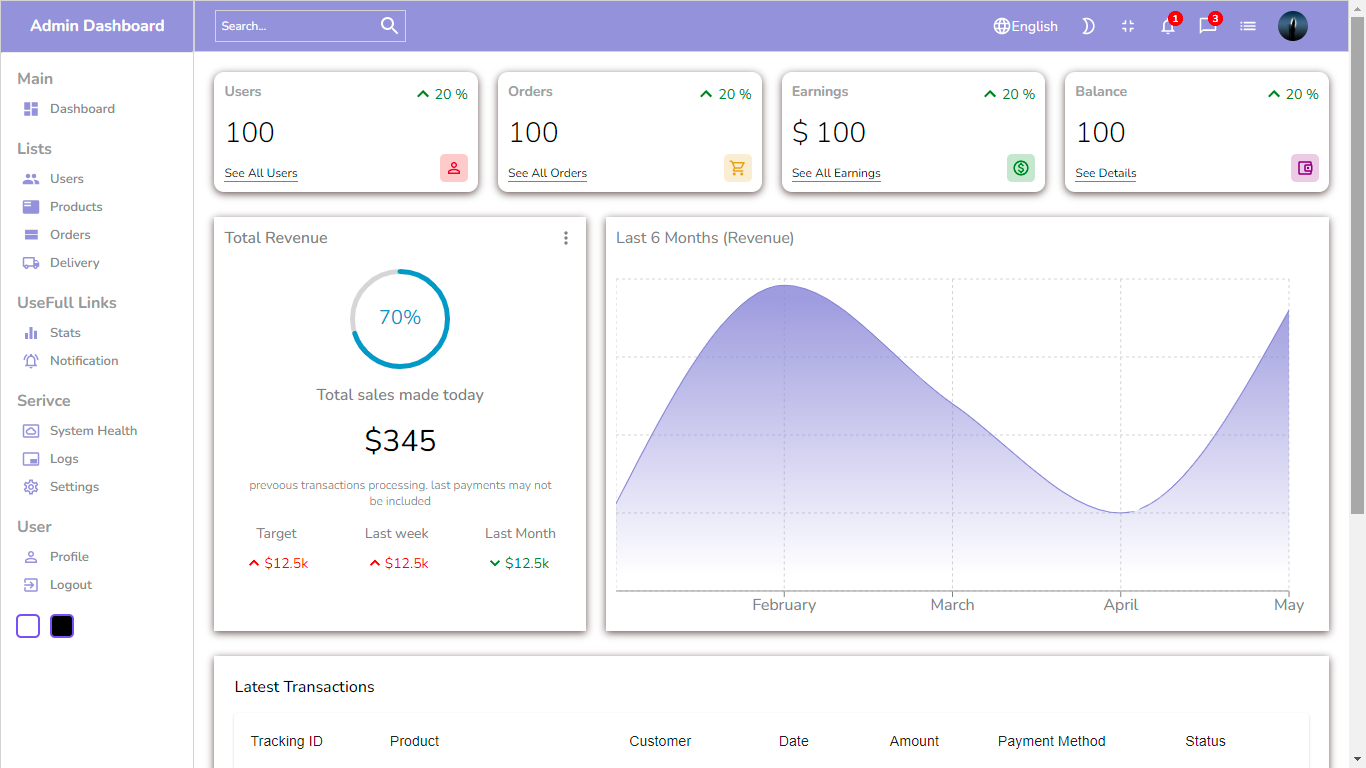
Task: Click the fullscreen icon in the top bar
Action: [1128, 26]
